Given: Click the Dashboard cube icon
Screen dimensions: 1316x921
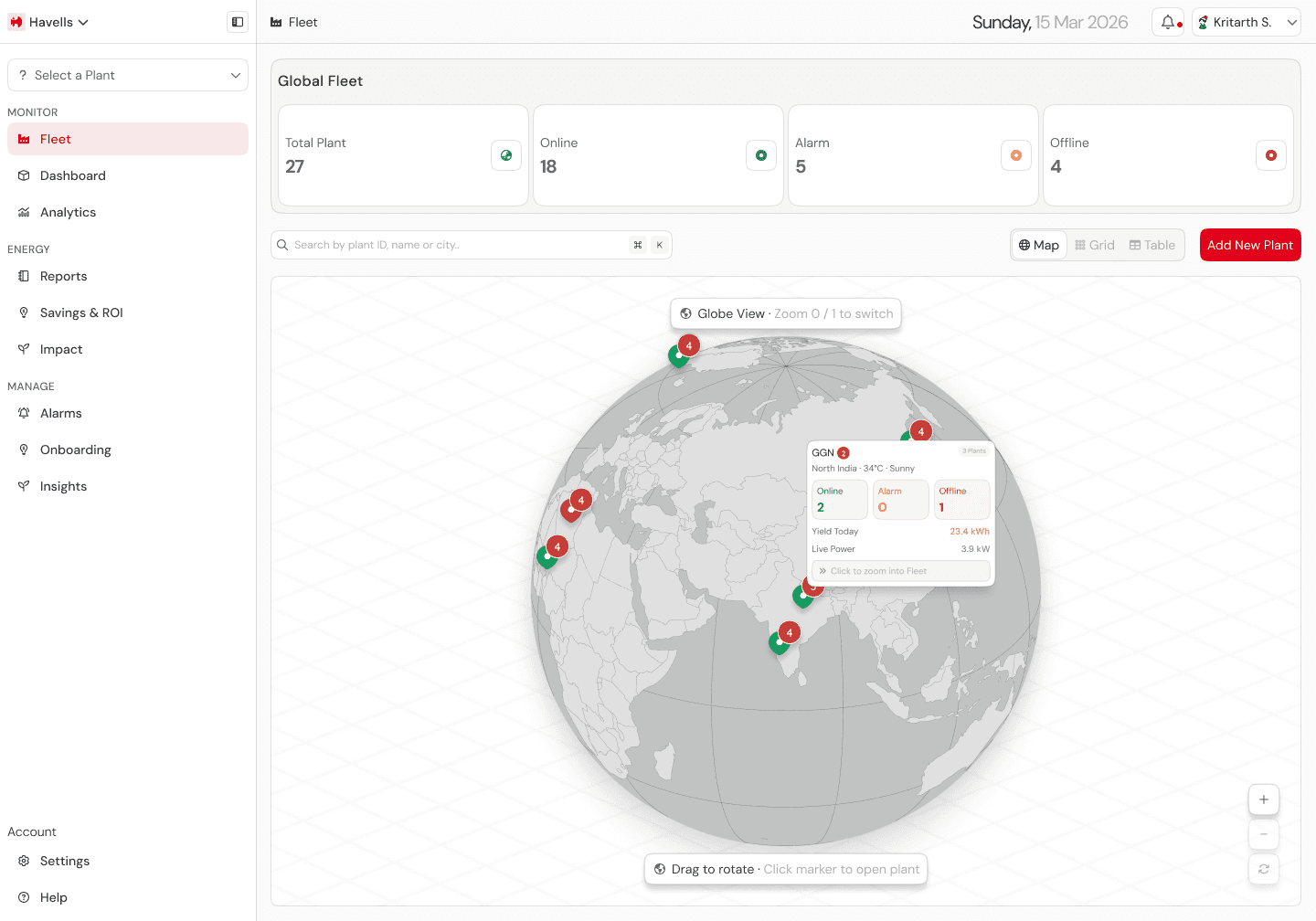Looking at the screenshot, I should (x=24, y=175).
